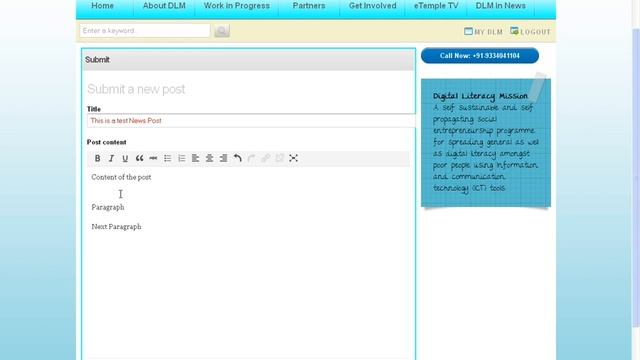Apply strikethrough from the editor toolbar

click(153, 158)
